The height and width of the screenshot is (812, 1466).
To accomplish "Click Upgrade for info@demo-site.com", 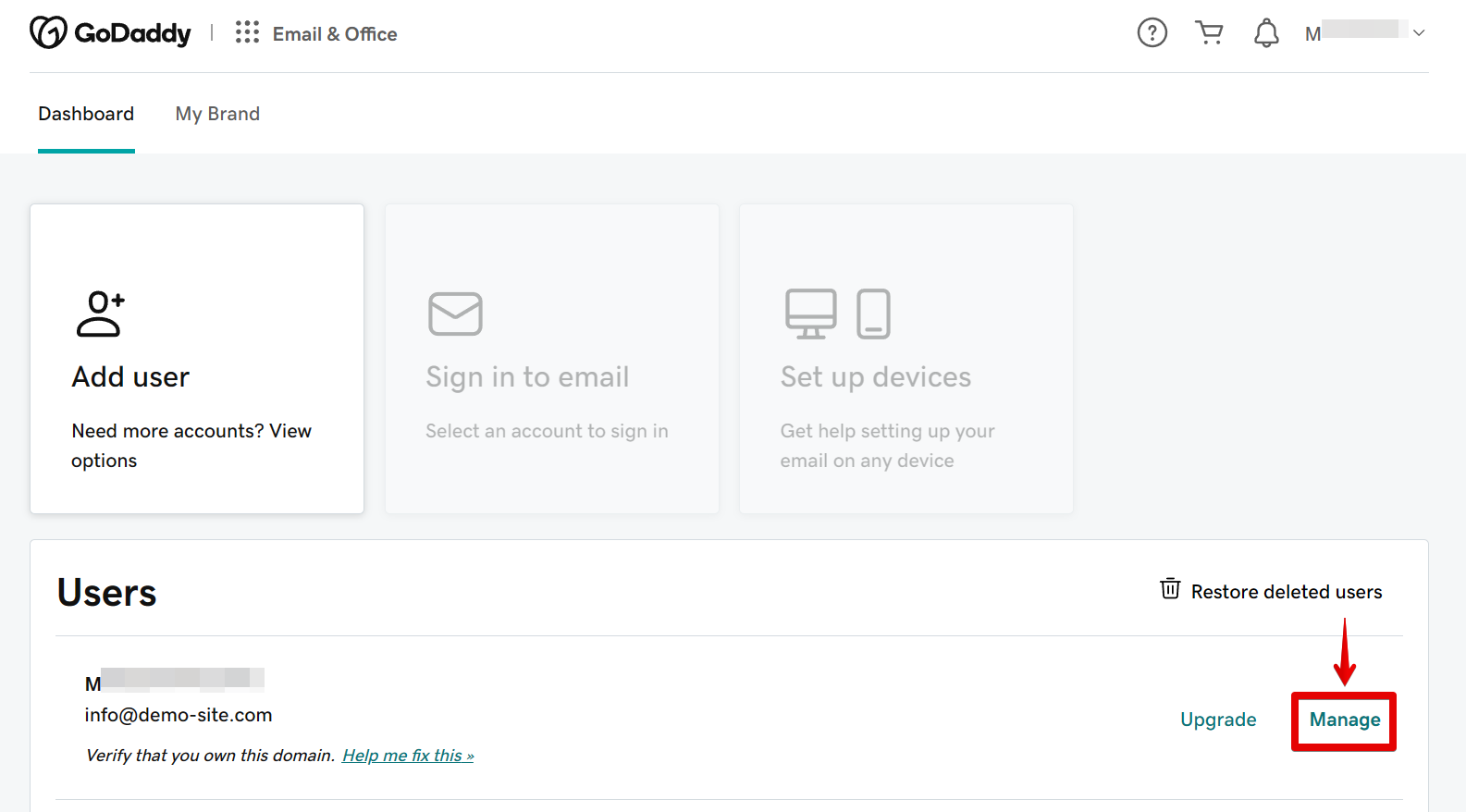I will tap(1218, 720).
